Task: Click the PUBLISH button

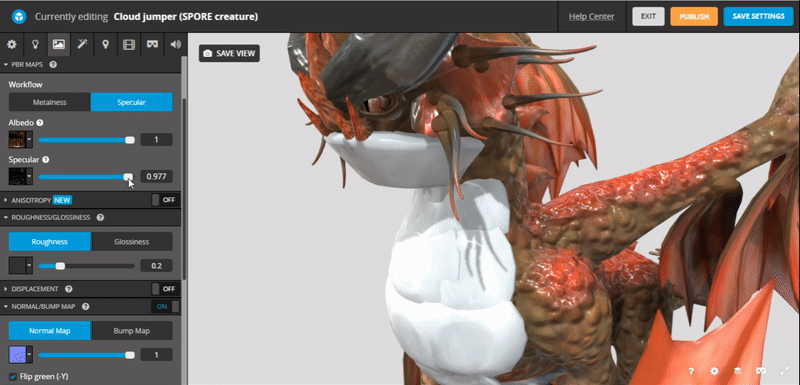Action: 694,16
